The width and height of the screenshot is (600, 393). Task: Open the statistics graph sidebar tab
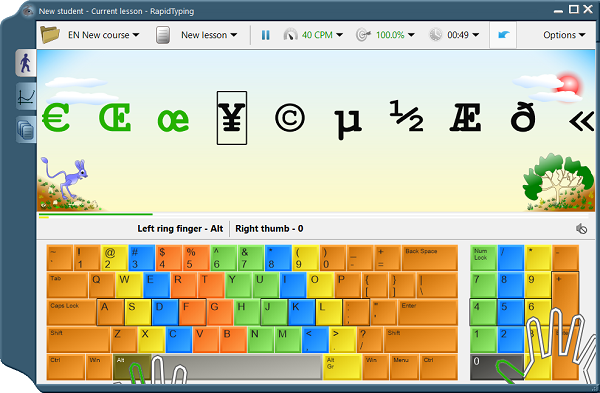(x=26, y=96)
